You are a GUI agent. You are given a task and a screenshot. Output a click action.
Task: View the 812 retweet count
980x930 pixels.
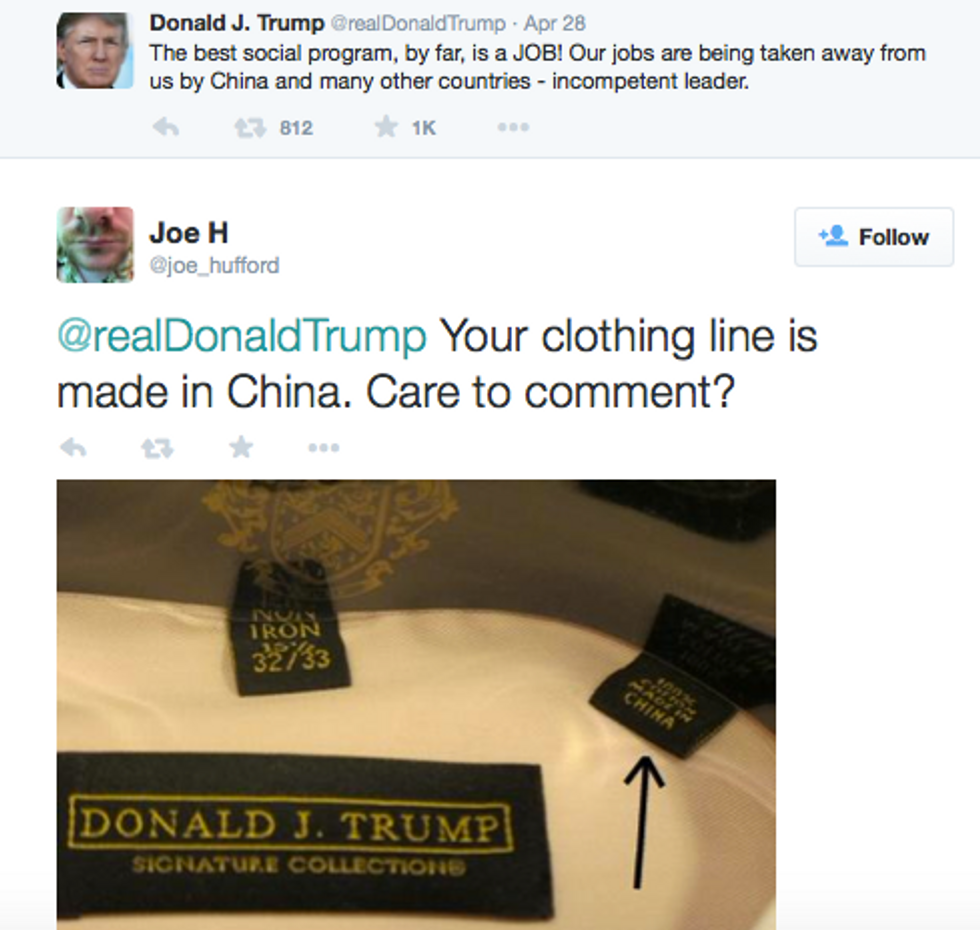(x=296, y=128)
